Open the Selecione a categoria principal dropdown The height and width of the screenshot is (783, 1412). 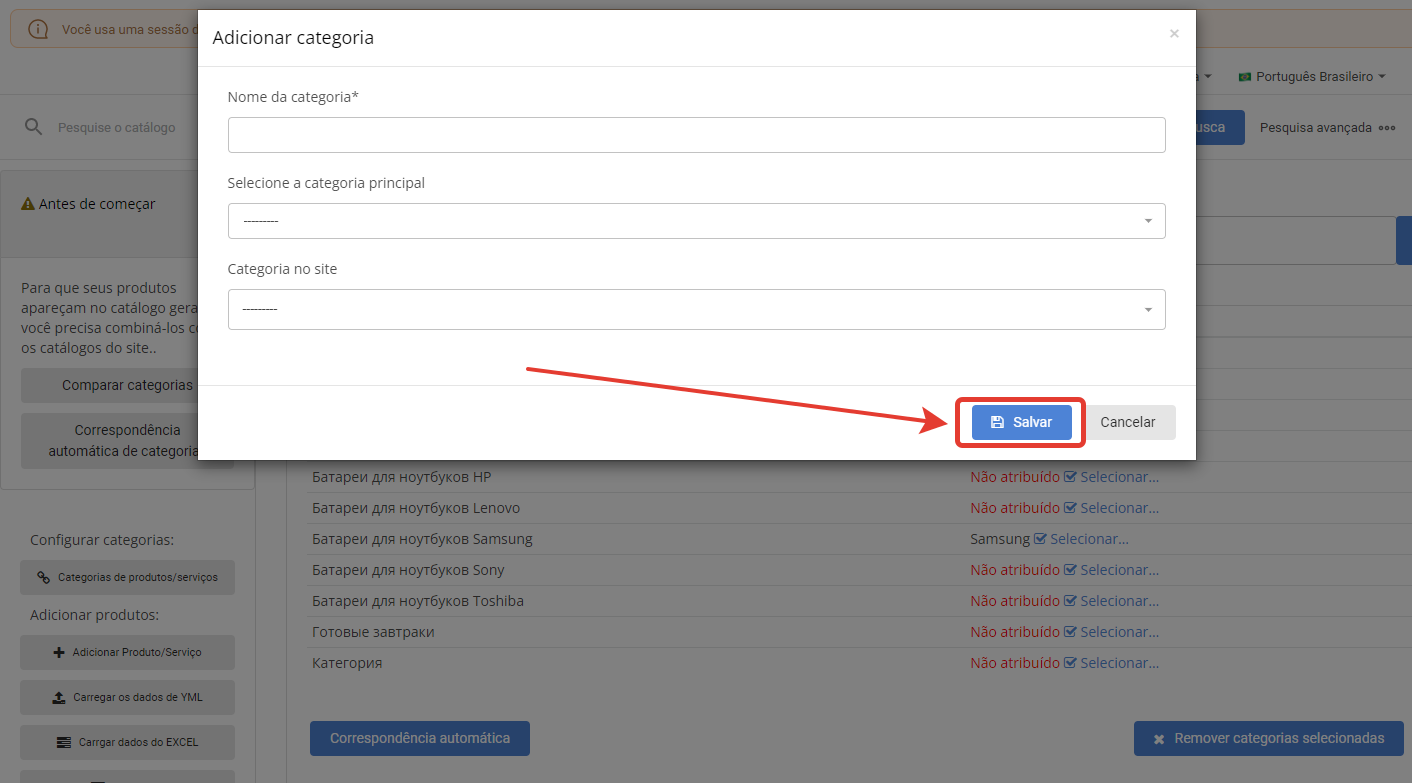[x=696, y=221]
